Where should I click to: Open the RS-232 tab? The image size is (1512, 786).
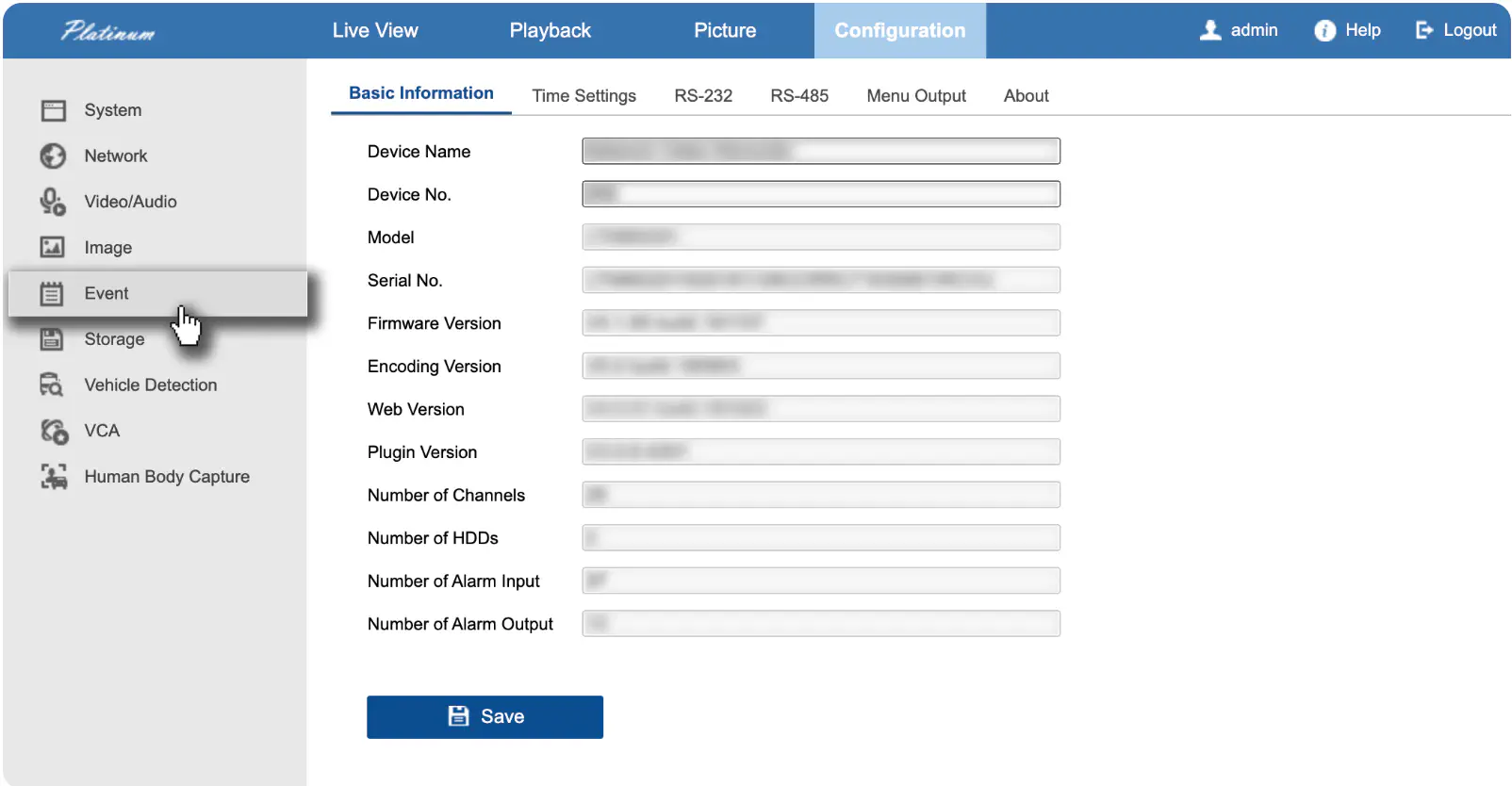point(703,96)
